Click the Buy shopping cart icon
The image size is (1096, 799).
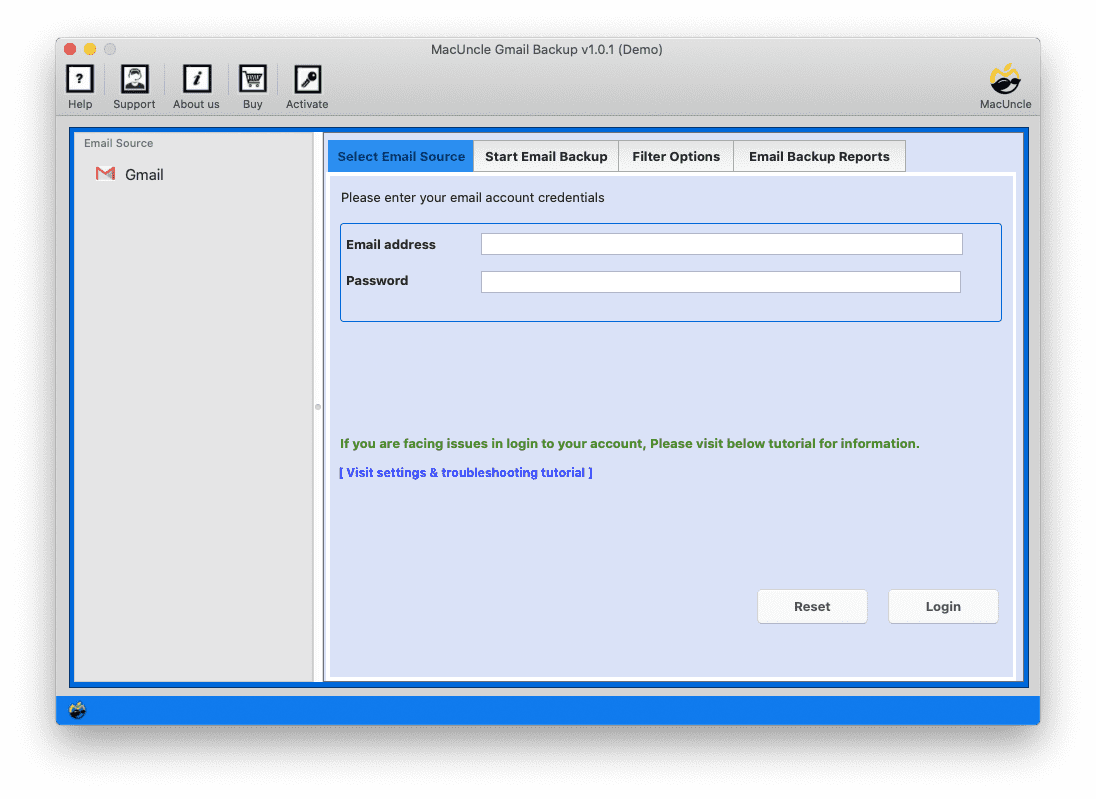click(252, 80)
